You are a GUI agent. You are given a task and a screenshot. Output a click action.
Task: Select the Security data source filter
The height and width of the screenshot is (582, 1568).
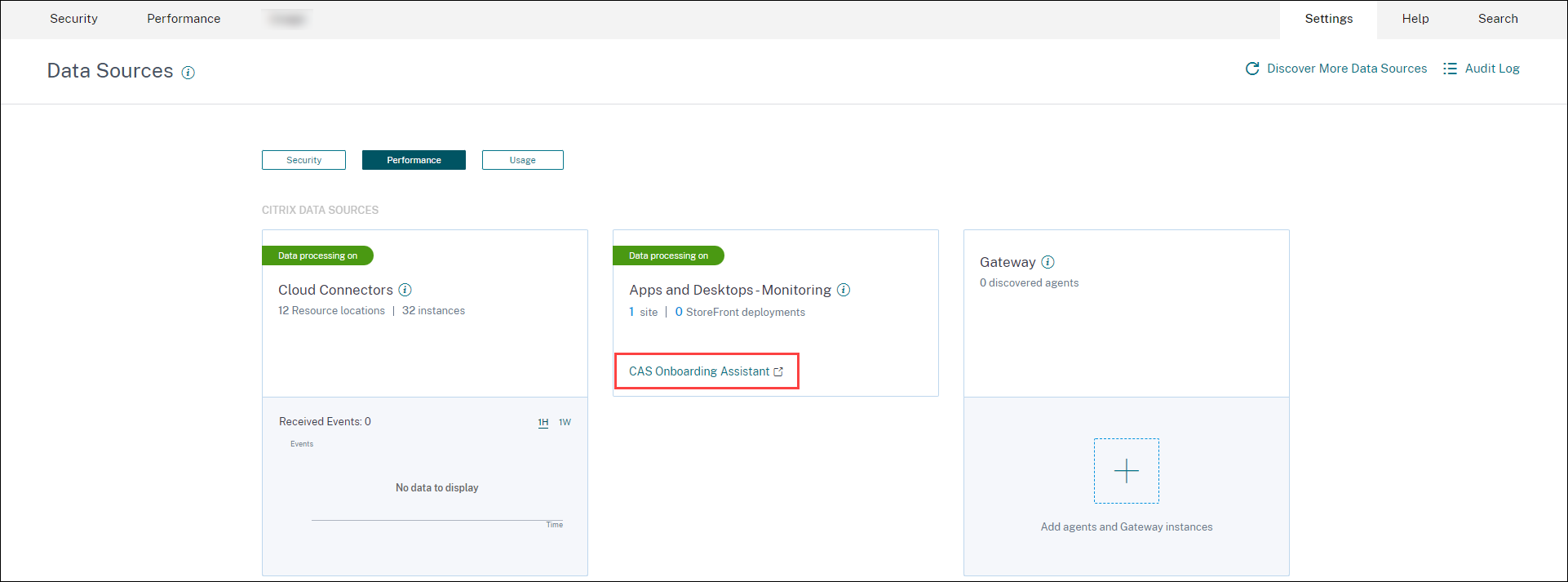pyautogui.click(x=303, y=160)
